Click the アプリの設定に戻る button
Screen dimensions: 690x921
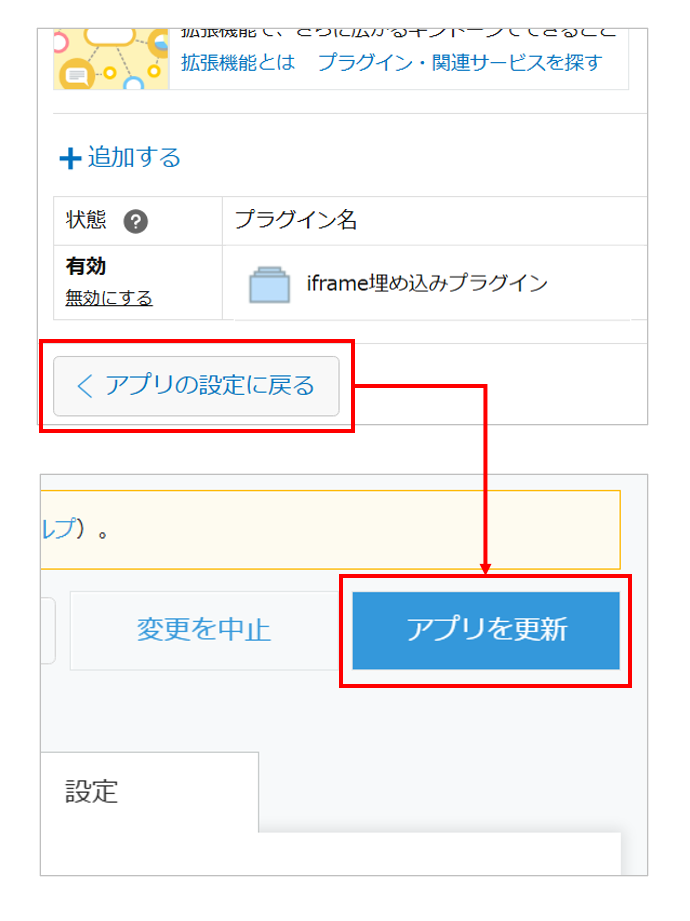pyautogui.click(x=196, y=386)
